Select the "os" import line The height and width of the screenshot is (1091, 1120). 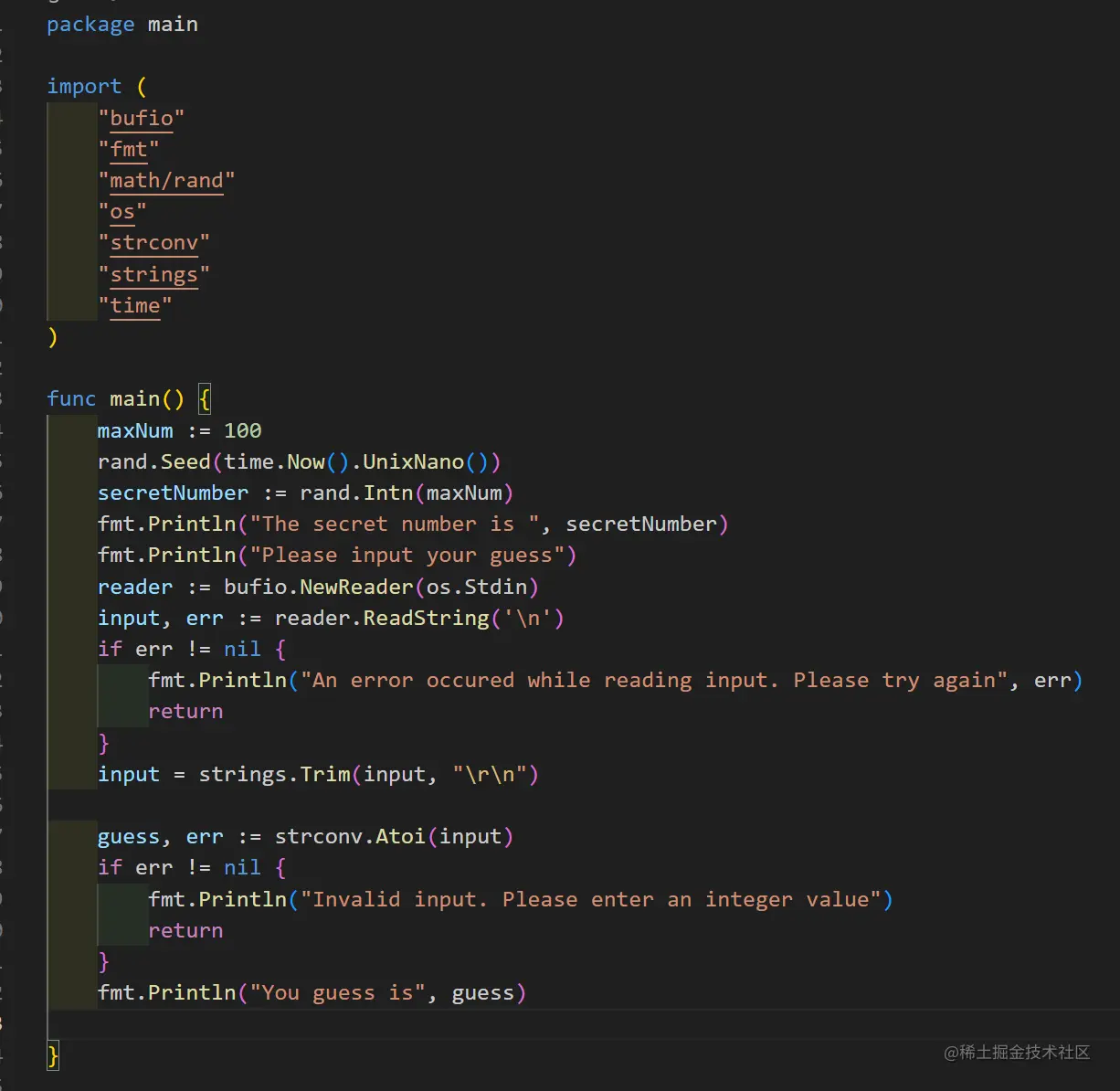point(122,212)
